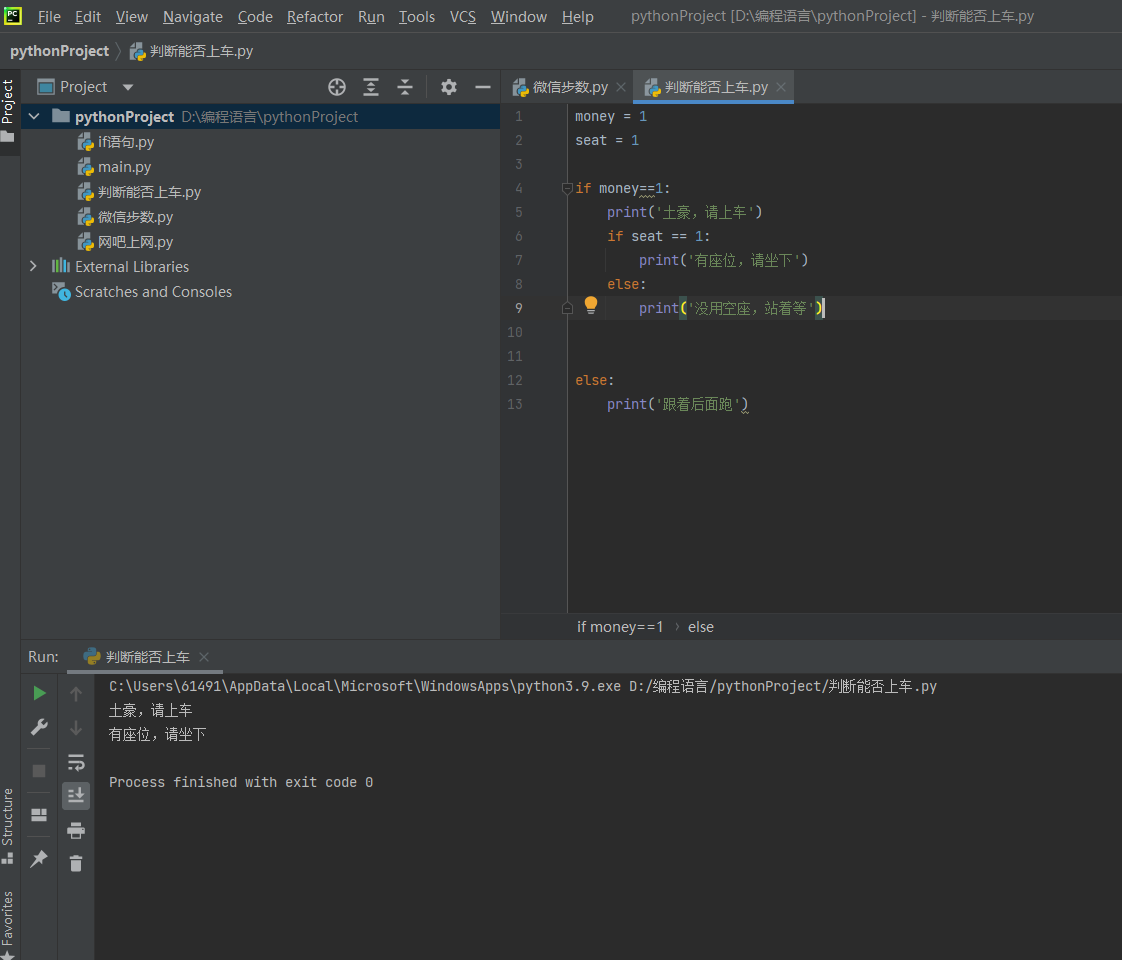1122x960 pixels.
Task: Close the 判断能否上车.py editor tab
Action: [x=781, y=87]
